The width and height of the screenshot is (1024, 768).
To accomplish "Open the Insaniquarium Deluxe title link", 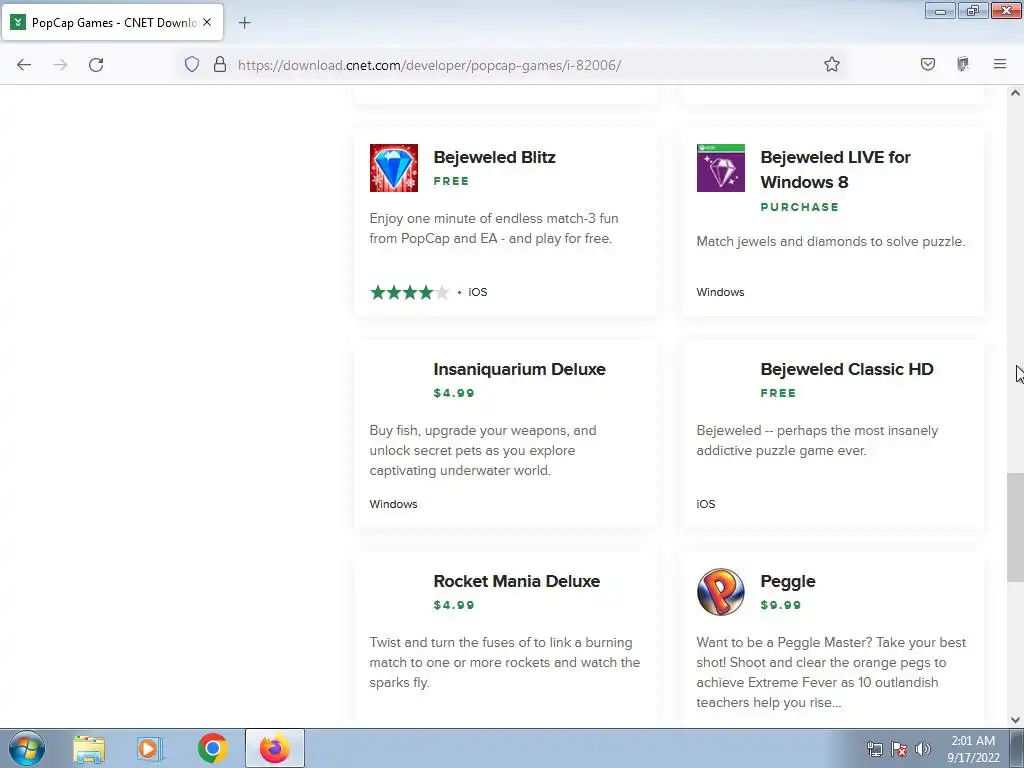I will point(519,369).
